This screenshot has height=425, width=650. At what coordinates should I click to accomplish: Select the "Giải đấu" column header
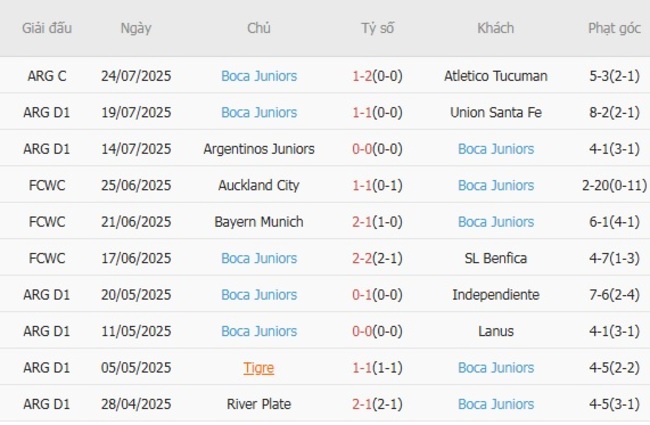[x=47, y=28]
